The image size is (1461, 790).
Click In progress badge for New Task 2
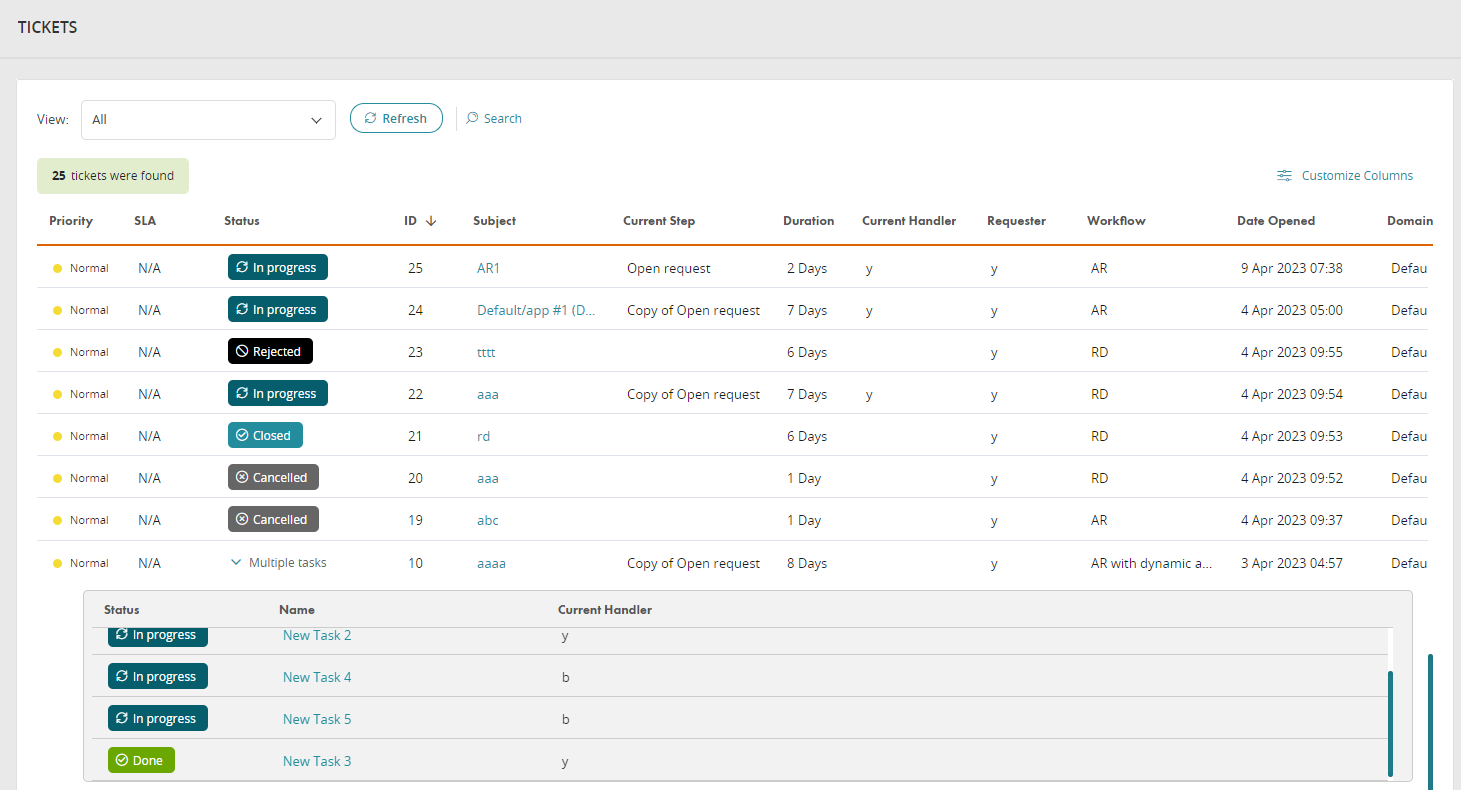pos(158,636)
